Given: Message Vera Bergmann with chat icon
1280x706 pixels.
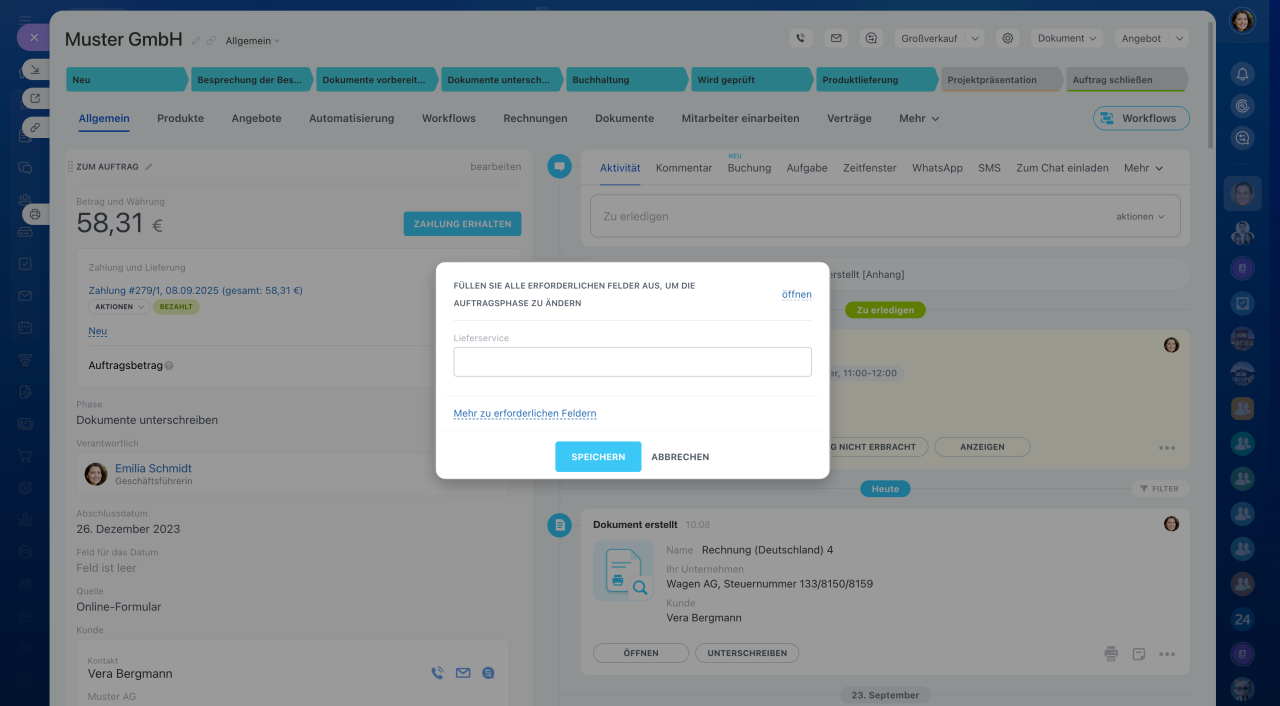Looking at the screenshot, I should point(488,673).
